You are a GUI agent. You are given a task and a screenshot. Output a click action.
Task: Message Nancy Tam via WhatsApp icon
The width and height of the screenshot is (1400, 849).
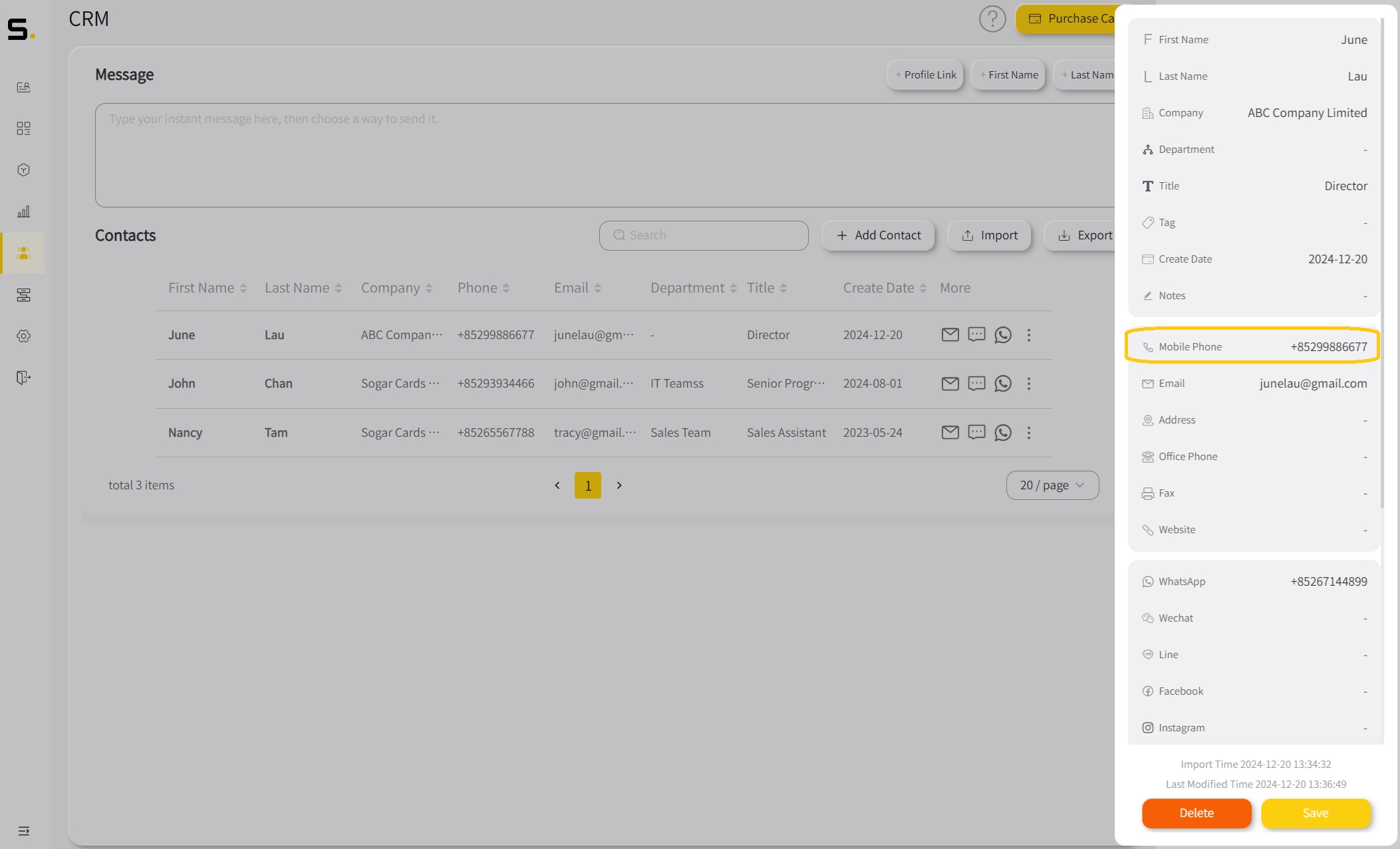click(1003, 433)
